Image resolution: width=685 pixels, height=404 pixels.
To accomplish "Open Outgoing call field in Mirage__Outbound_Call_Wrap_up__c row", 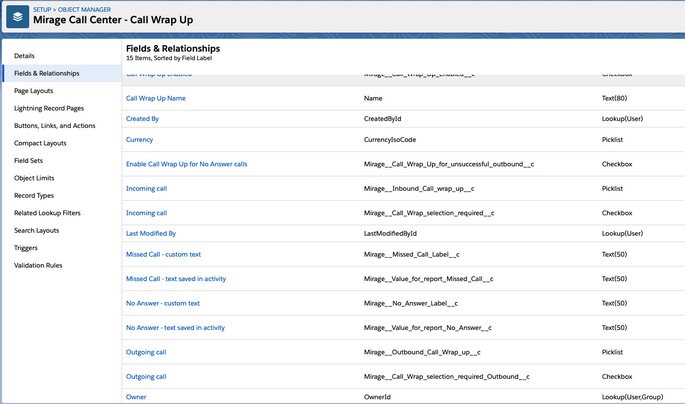I will 146,352.
